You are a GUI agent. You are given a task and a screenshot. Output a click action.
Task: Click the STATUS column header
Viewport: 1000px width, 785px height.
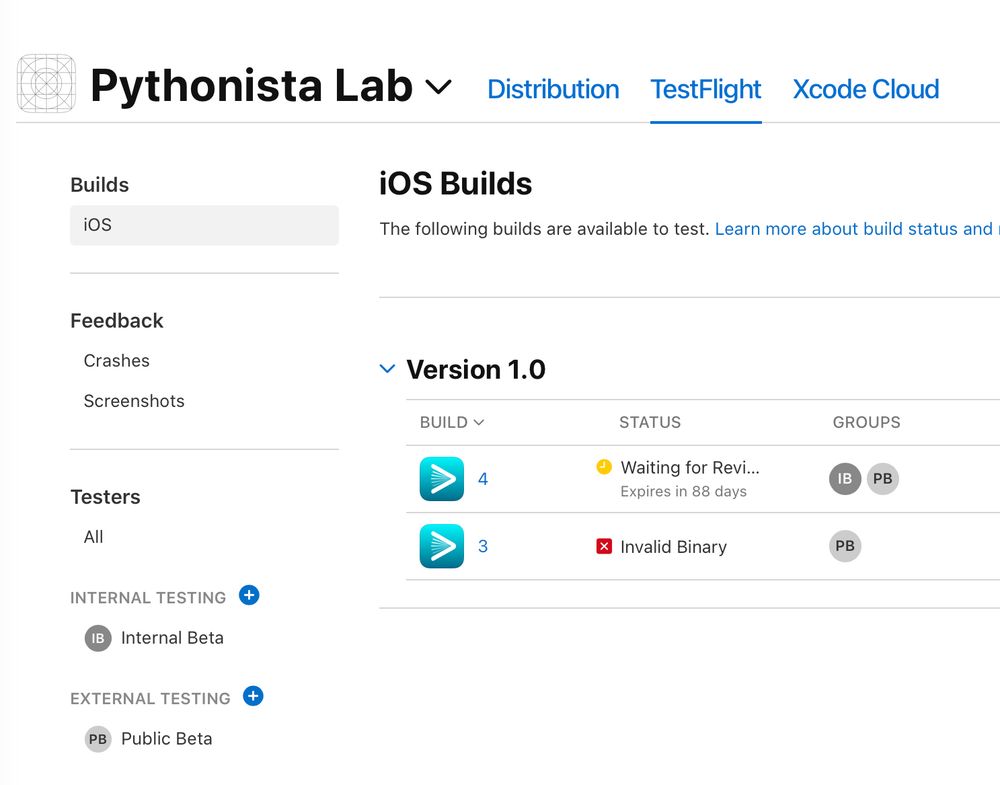point(650,422)
